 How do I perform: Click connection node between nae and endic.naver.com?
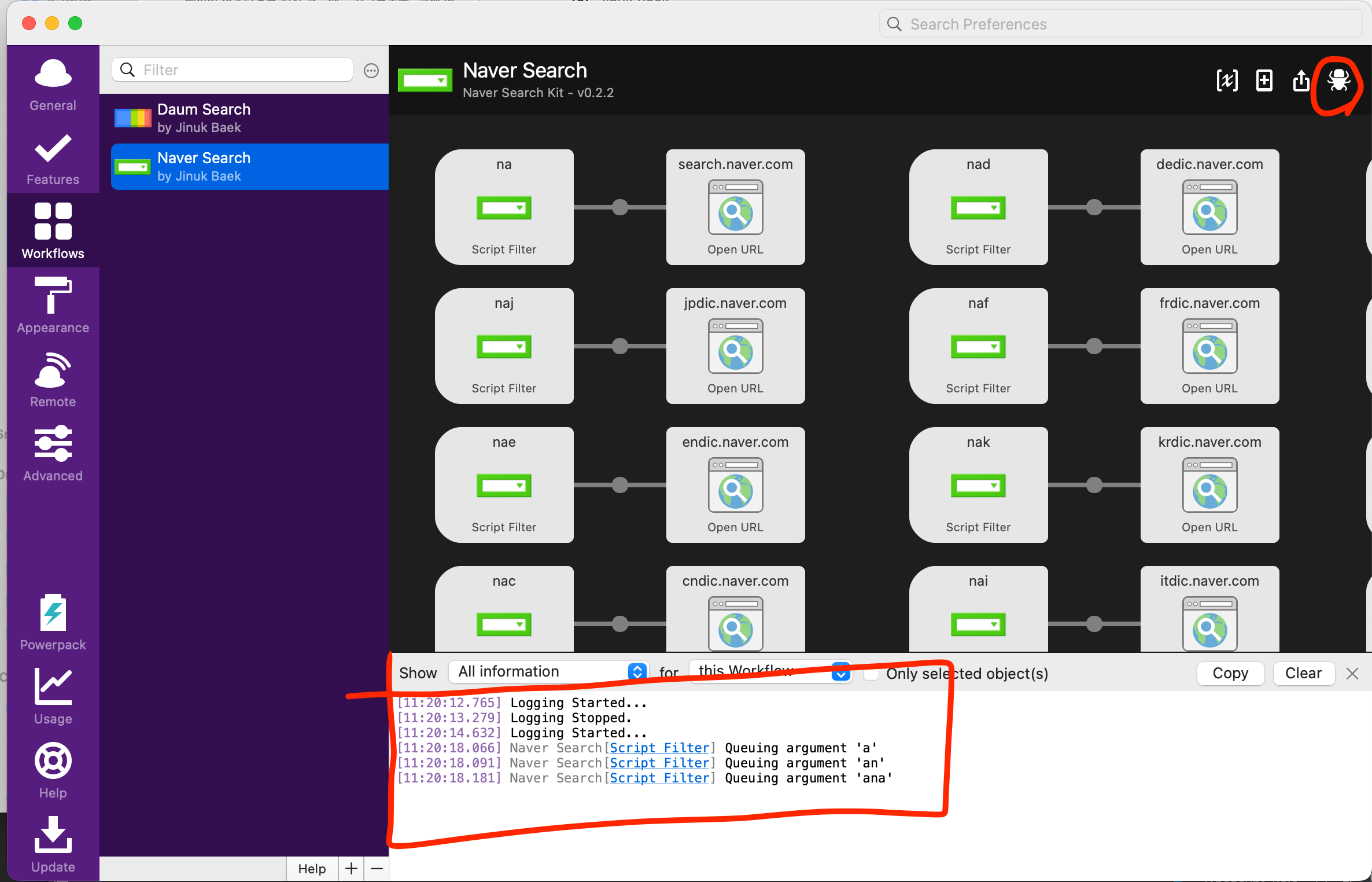(620, 485)
